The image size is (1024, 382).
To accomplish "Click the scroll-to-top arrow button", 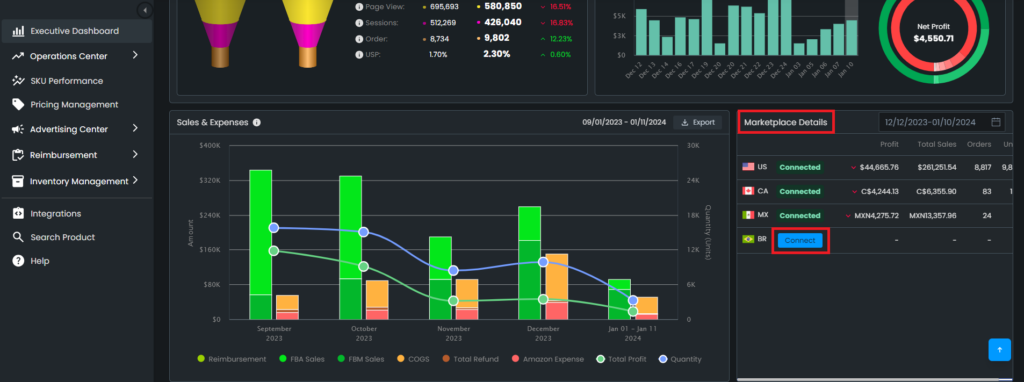I will [x=999, y=349].
